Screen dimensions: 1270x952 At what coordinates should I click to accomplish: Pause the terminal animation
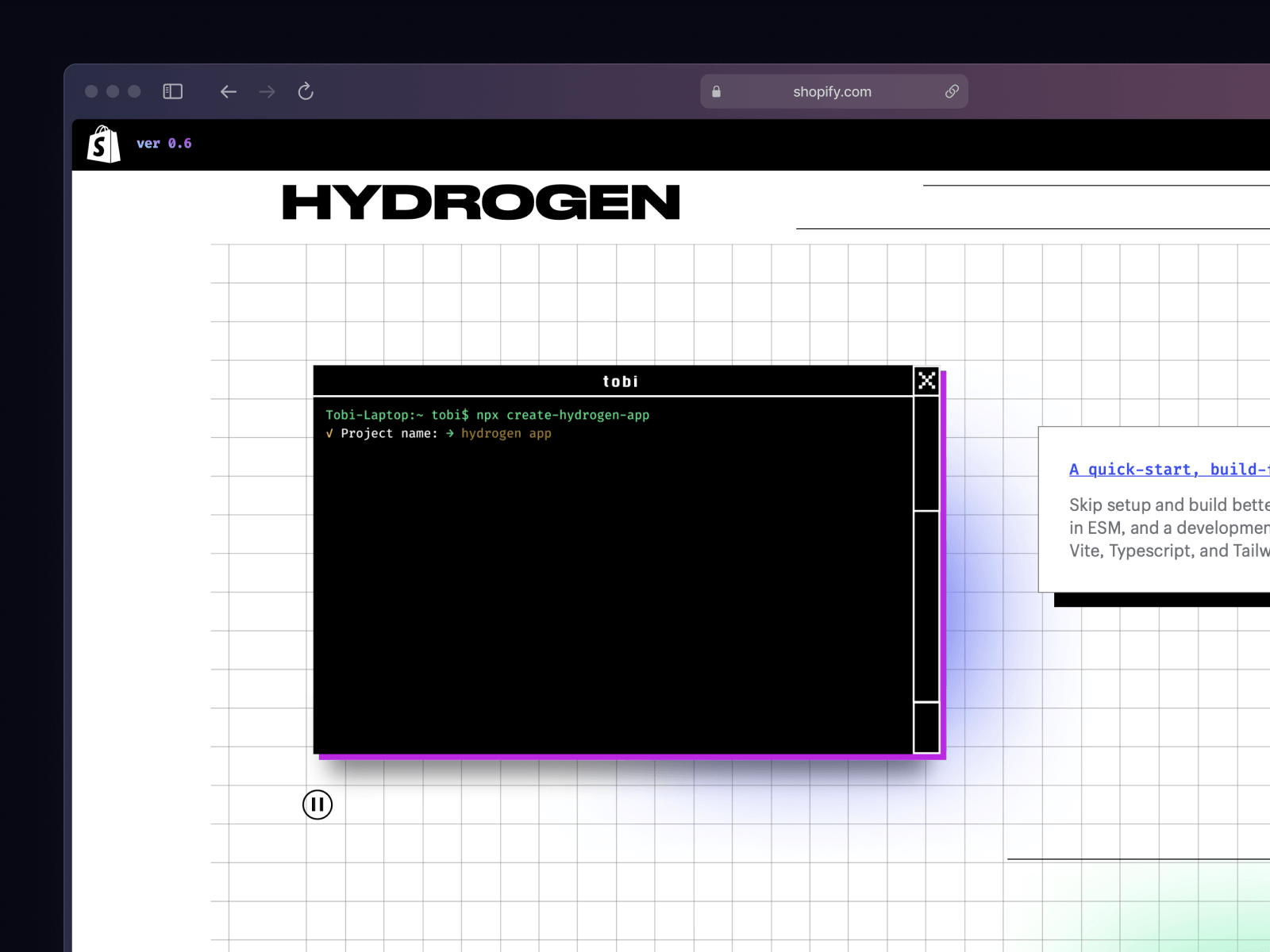[x=317, y=804]
